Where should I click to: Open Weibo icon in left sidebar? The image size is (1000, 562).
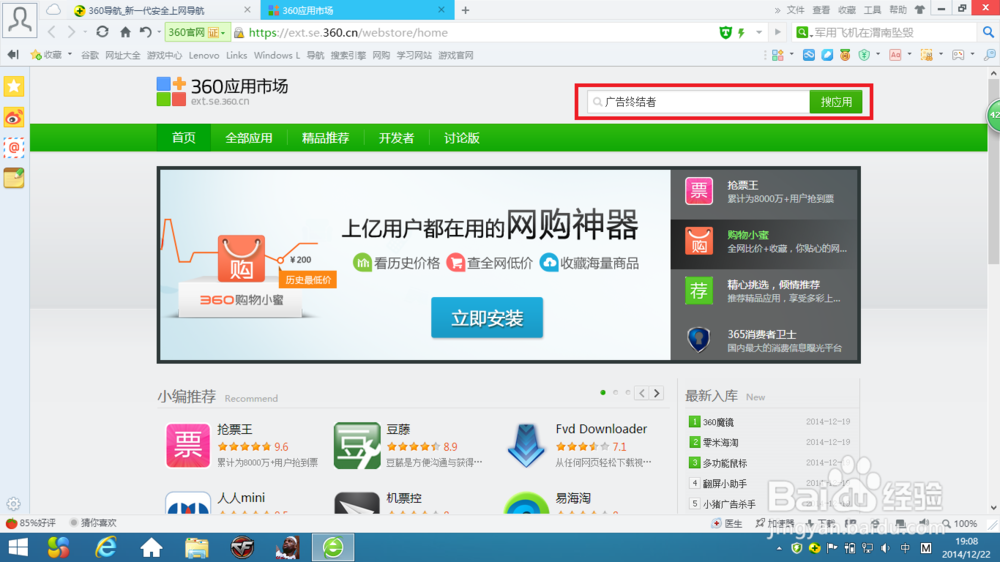14,117
